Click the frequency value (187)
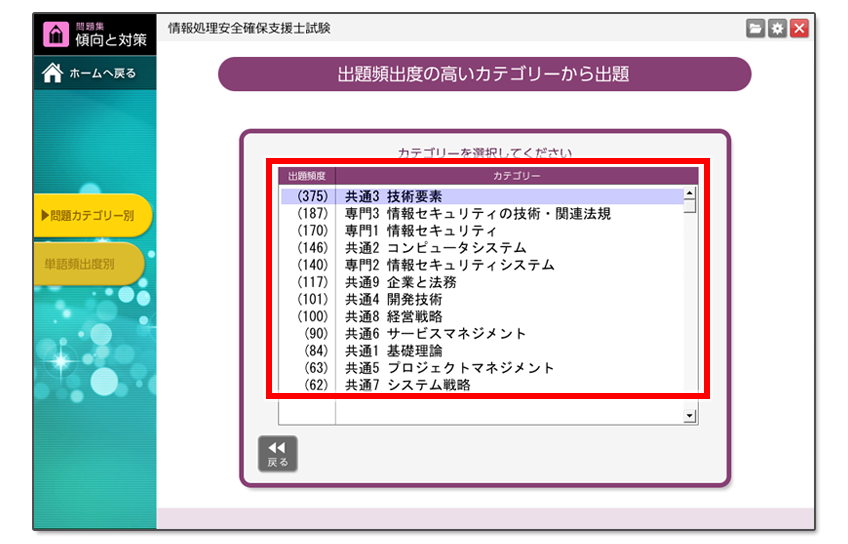The image size is (848, 544). coord(313,213)
